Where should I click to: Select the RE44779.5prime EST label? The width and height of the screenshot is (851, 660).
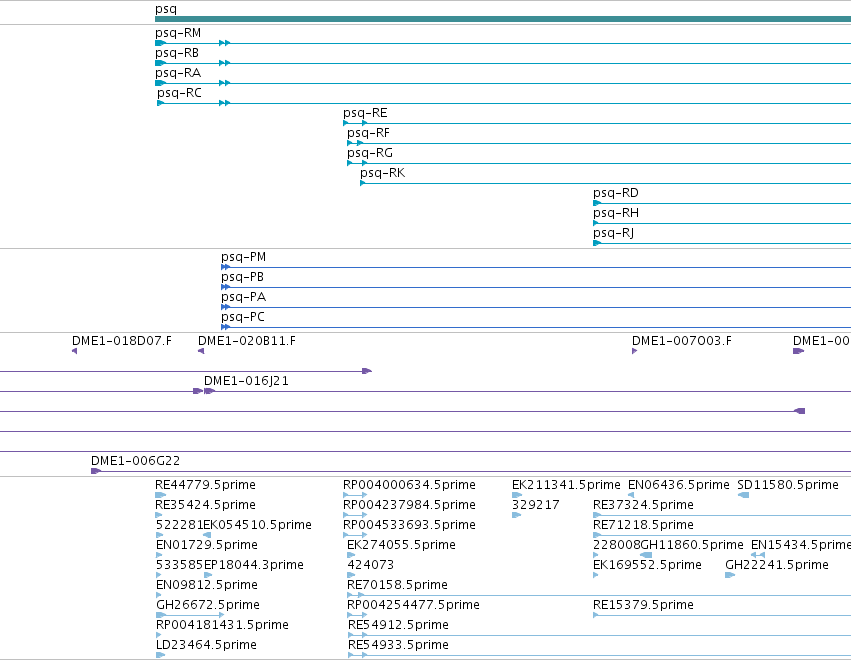click(x=205, y=485)
